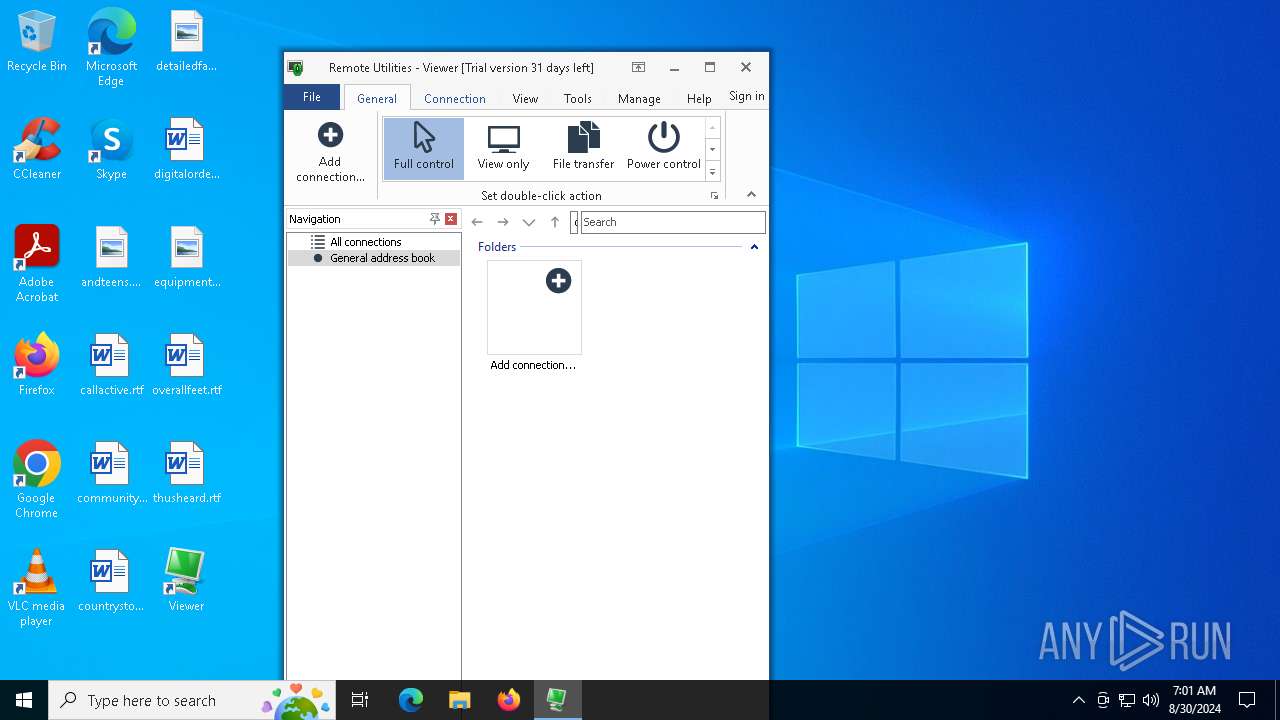Viewport: 1280px width, 720px height.
Task: Expand the connection modes gallery
Action: click(x=713, y=172)
